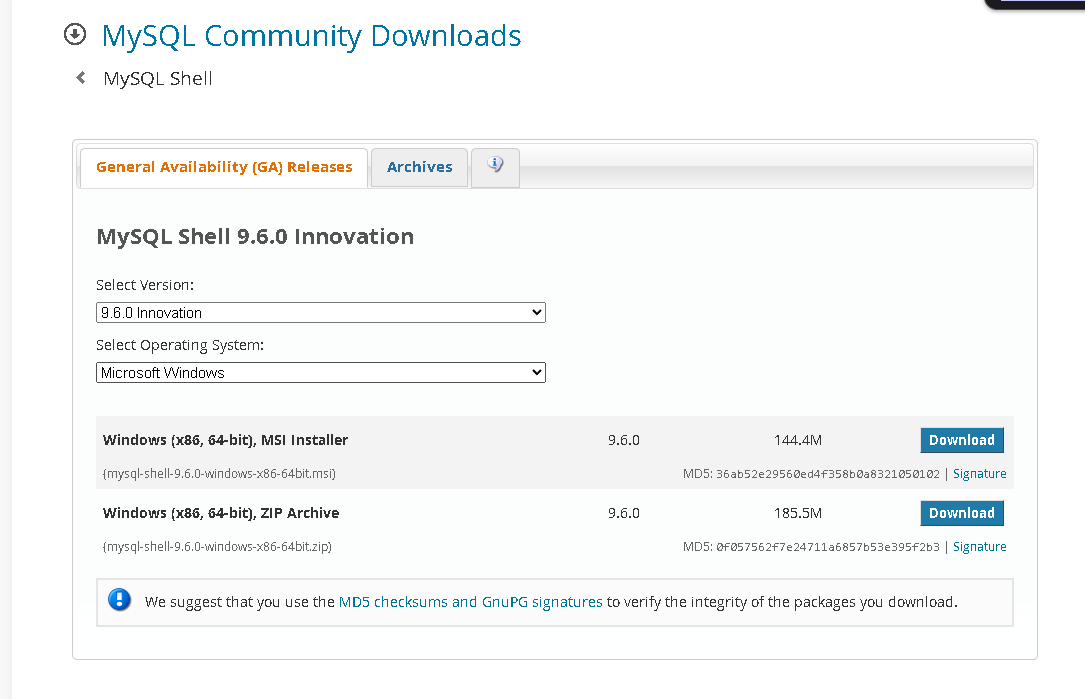
Task: Select the MSI filename mysql-shell-9.6.0-windows-x86-64bit.msi
Action: point(219,474)
